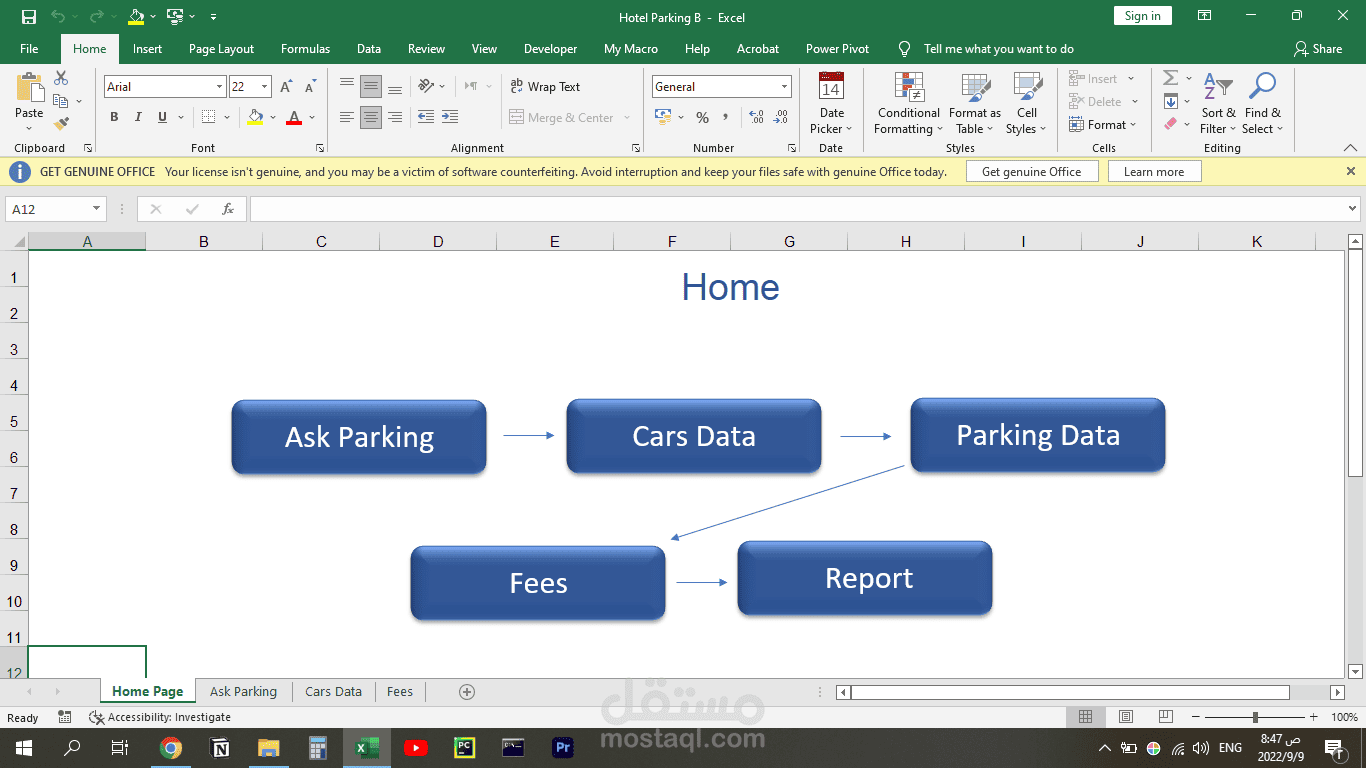Click the zoom slider in status bar
Screen dimensions: 1366x768
[1255, 717]
